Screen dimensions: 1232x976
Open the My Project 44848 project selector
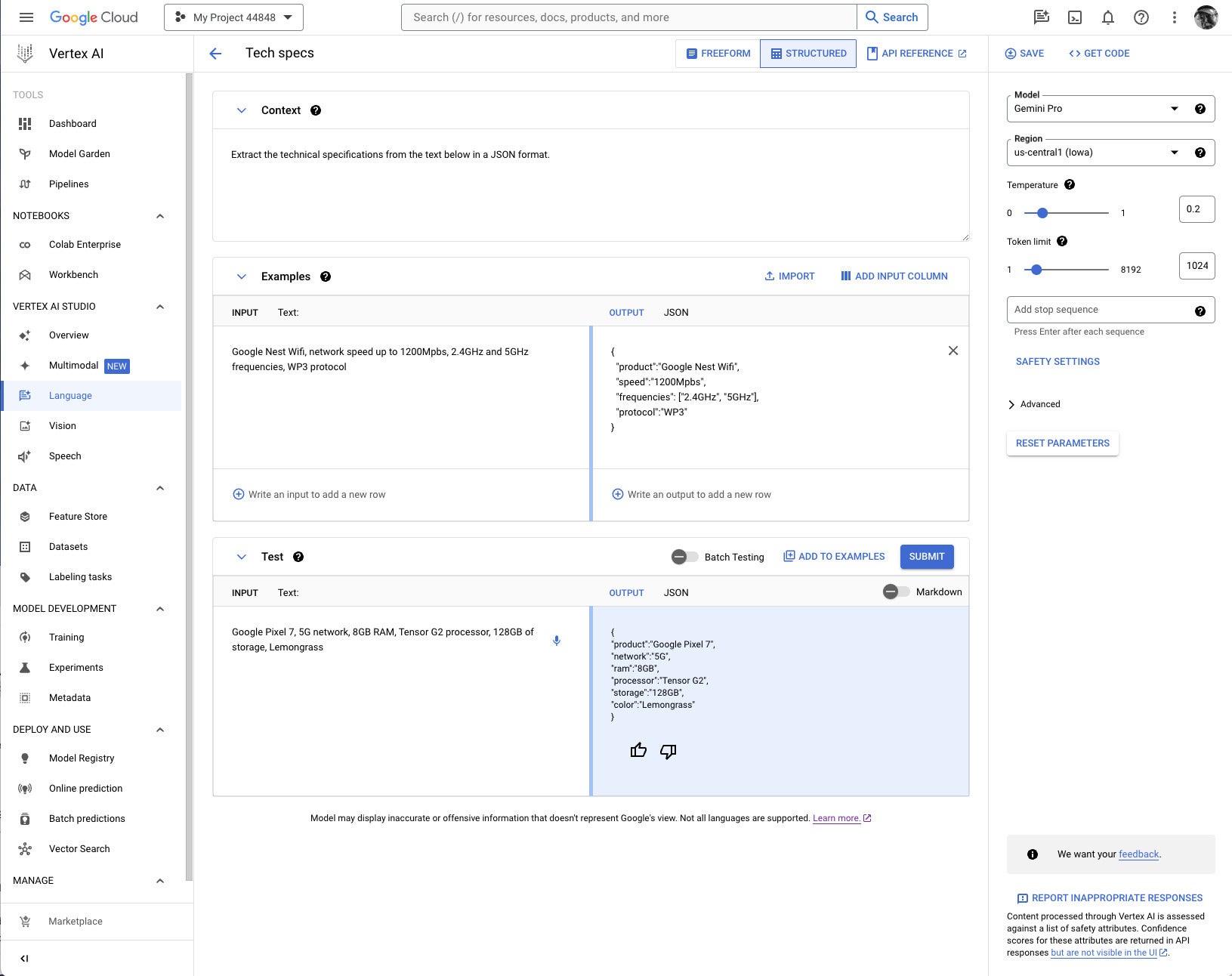(233, 17)
